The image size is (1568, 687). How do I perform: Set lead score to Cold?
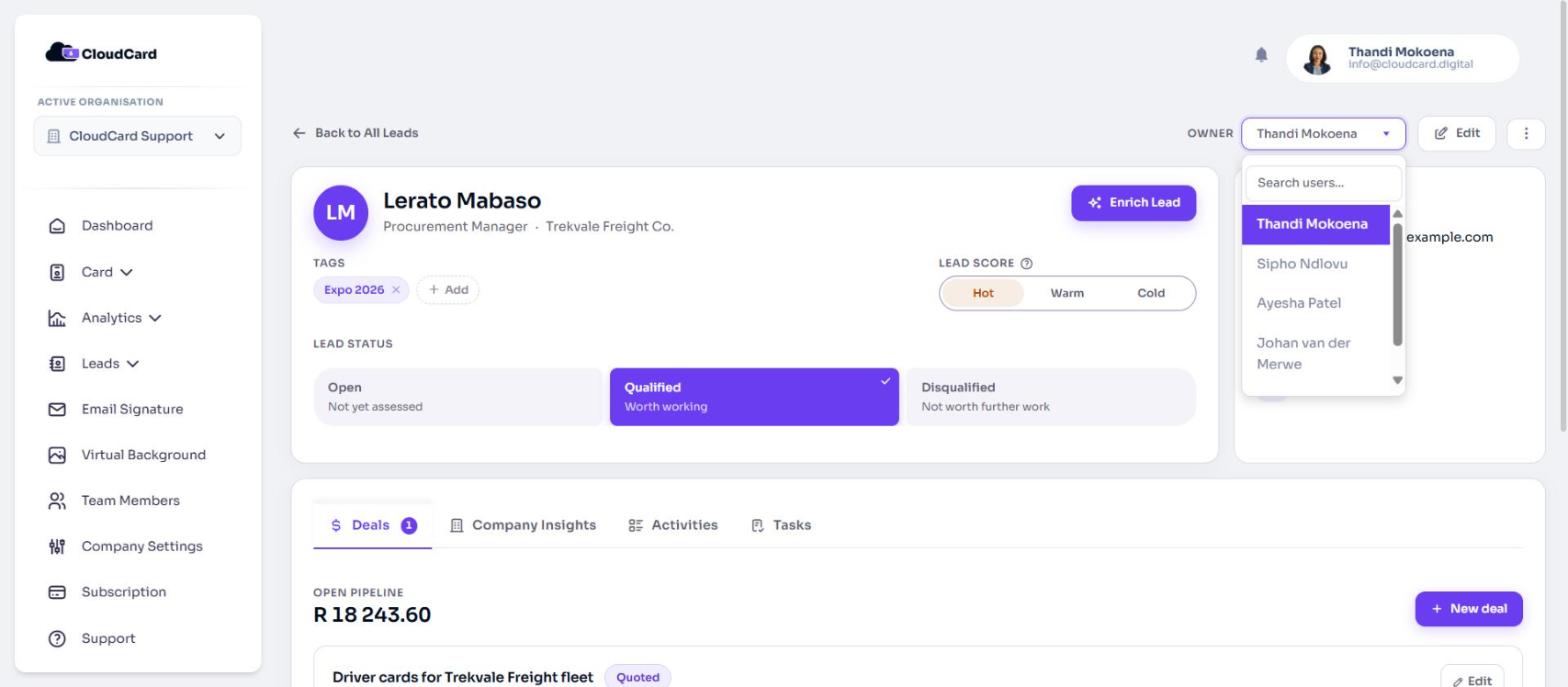pos(1151,293)
